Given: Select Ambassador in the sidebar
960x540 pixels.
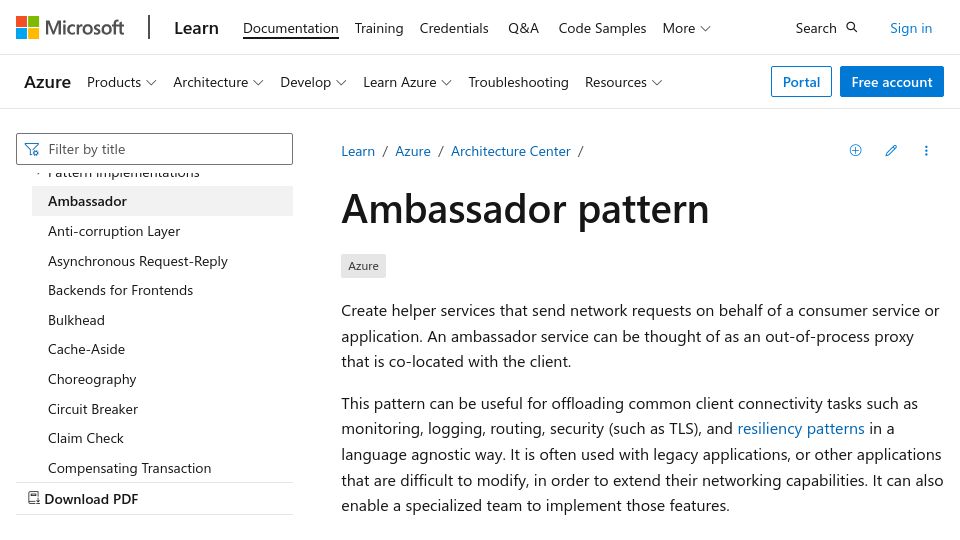Looking at the screenshot, I should (162, 201).
